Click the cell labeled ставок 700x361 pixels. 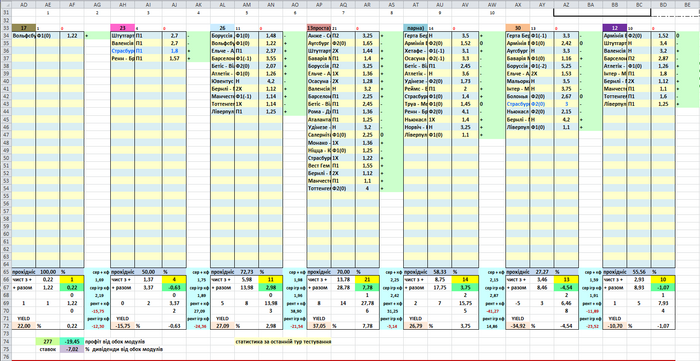click(48, 349)
